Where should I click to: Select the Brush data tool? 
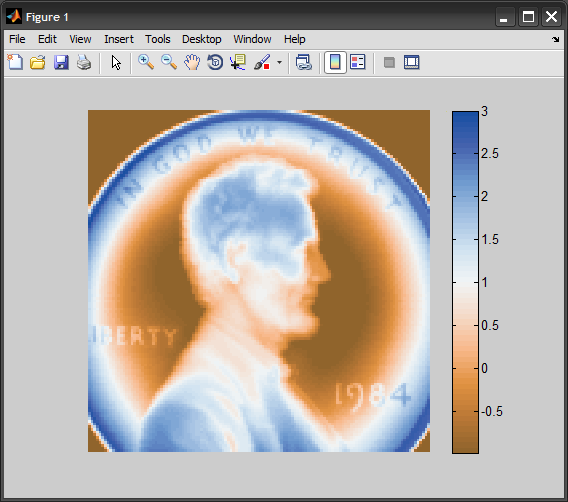tap(262, 62)
